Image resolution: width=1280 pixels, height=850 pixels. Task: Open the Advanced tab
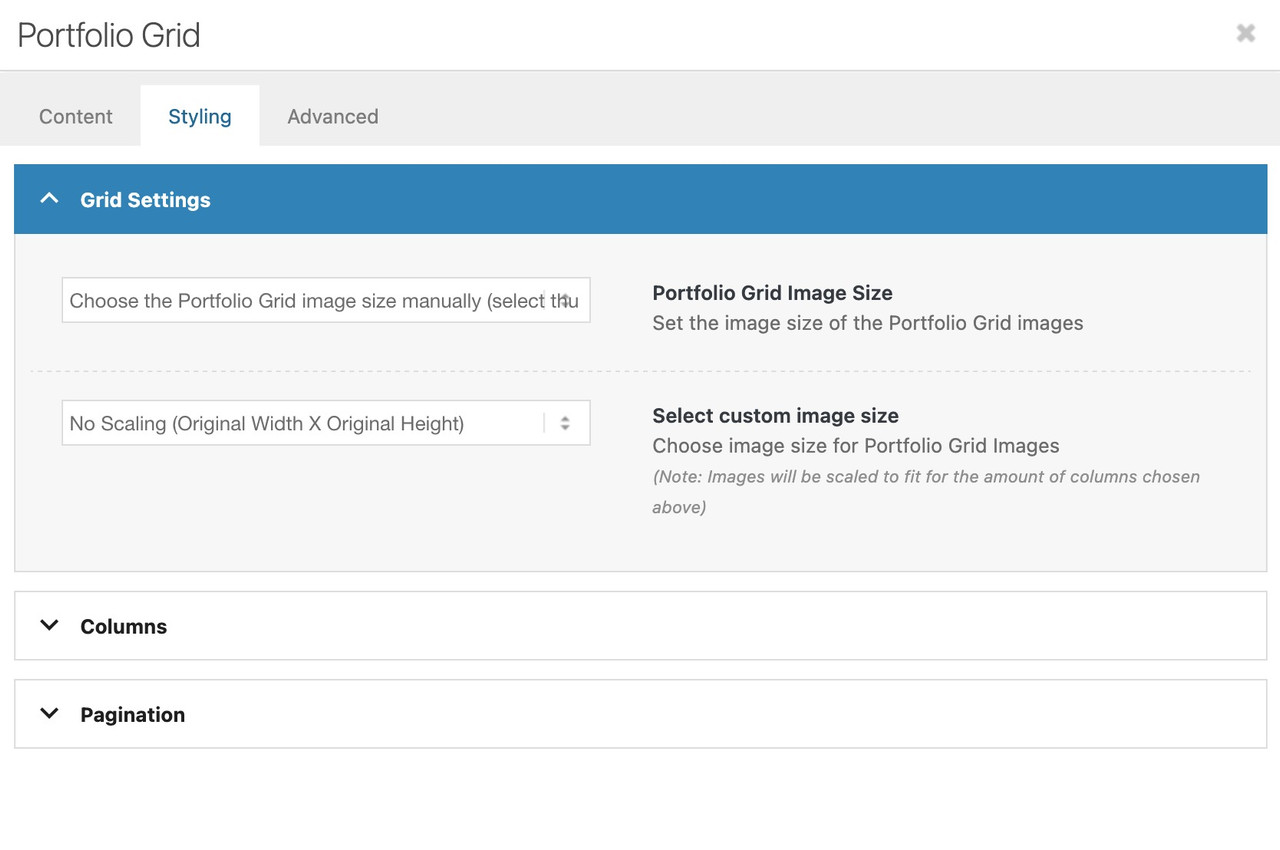(x=333, y=116)
